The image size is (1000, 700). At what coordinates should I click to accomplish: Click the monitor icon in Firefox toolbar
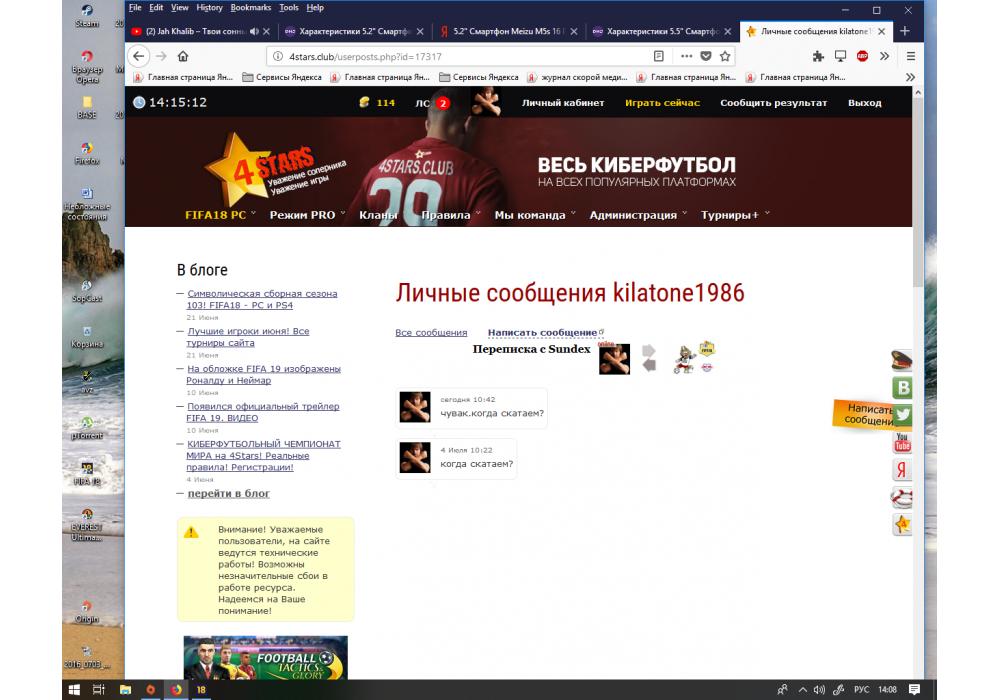click(x=841, y=57)
